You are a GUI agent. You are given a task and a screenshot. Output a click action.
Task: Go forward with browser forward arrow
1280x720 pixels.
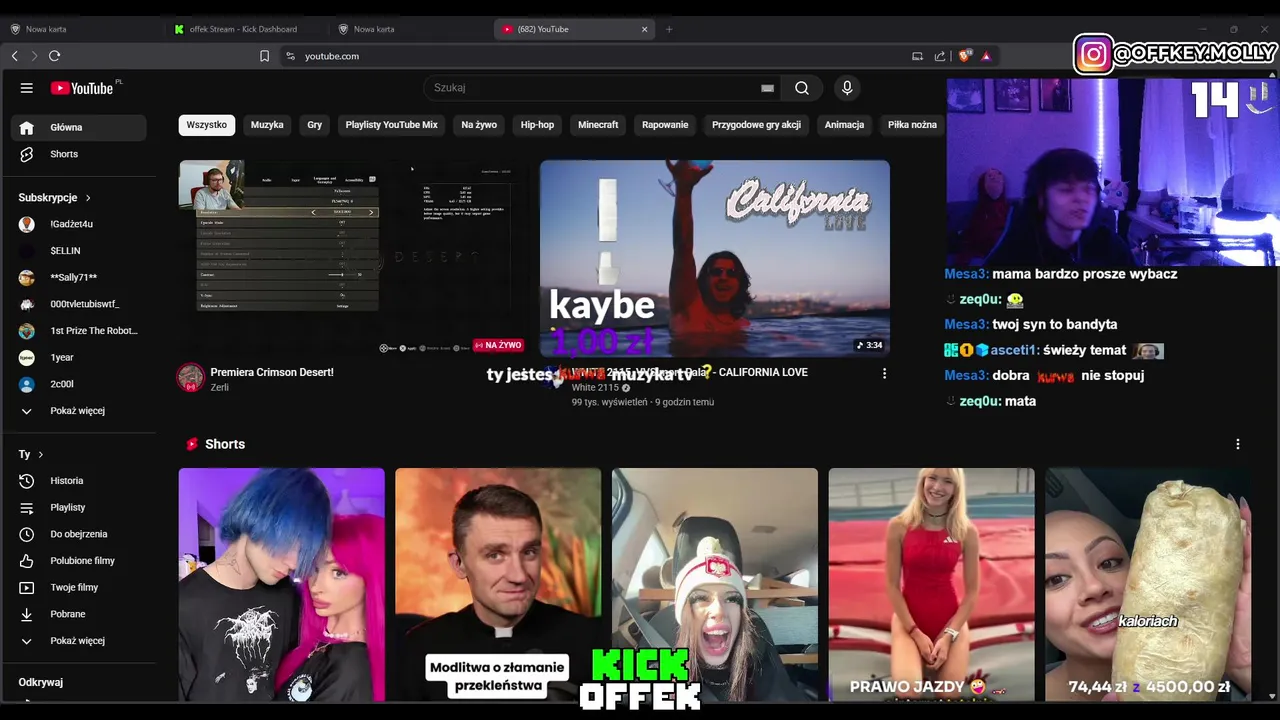pos(34,56)
